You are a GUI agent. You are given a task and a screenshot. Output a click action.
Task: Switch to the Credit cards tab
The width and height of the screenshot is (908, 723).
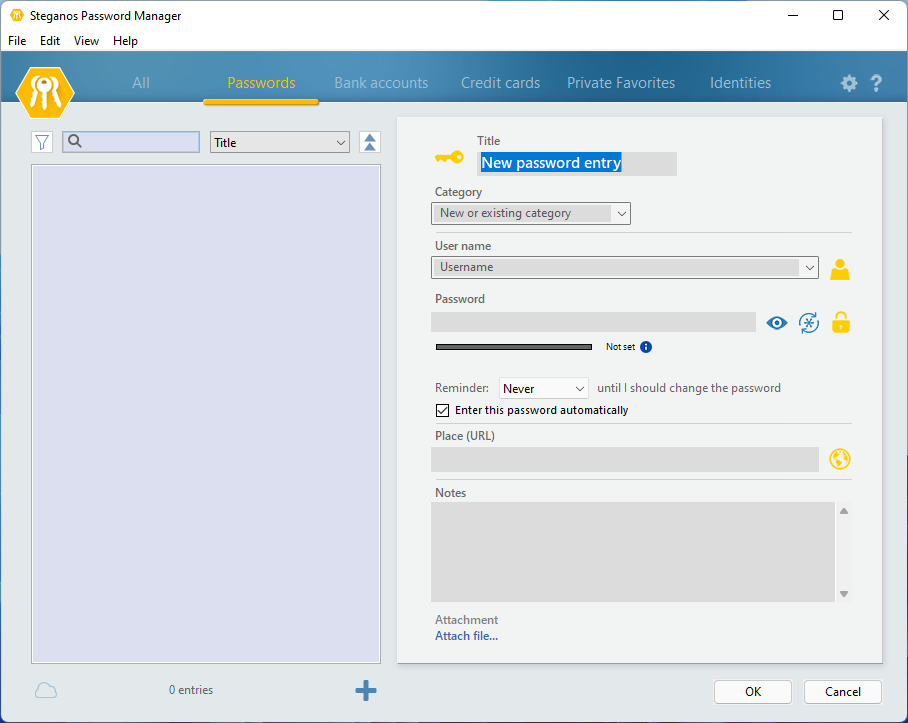500,83
